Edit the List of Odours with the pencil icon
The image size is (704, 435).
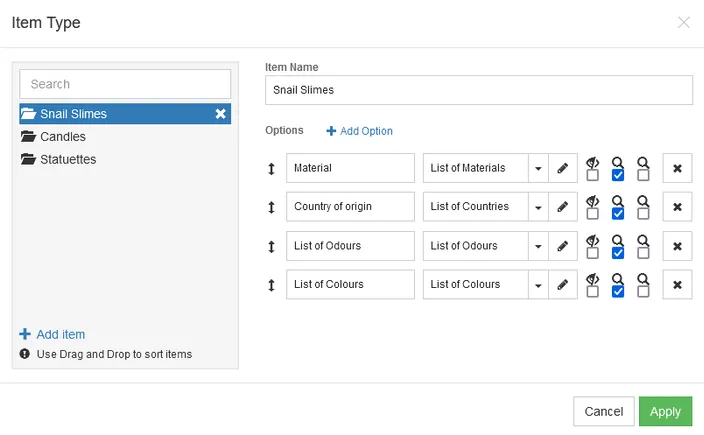coord(563,246)
